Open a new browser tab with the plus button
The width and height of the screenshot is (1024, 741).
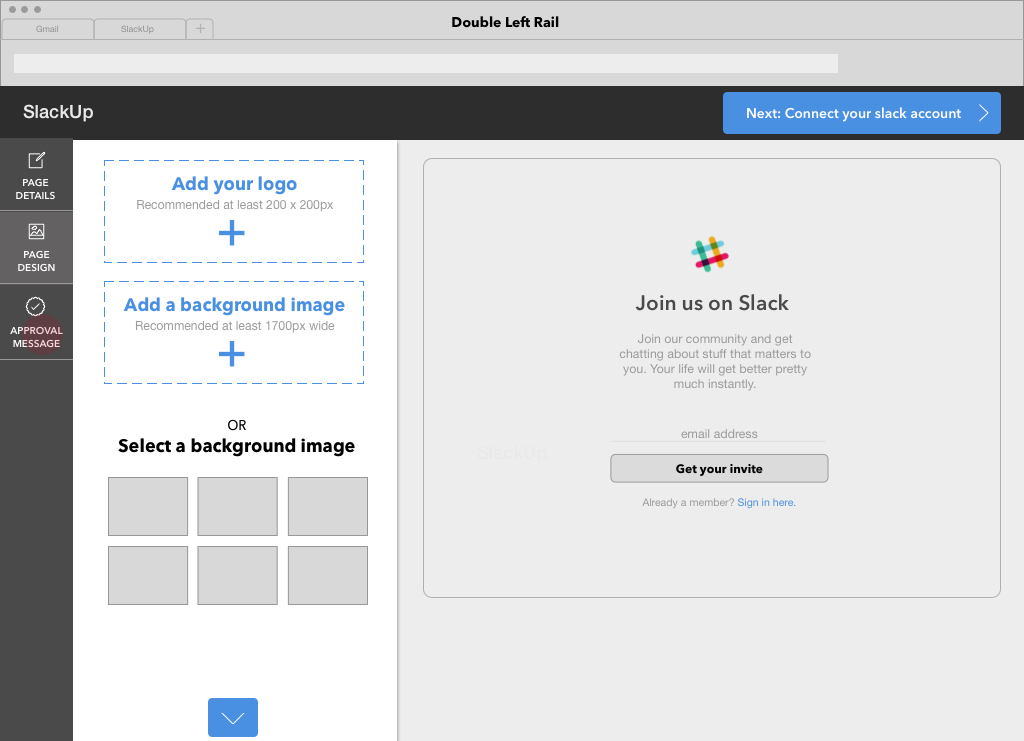click(200, 29)
